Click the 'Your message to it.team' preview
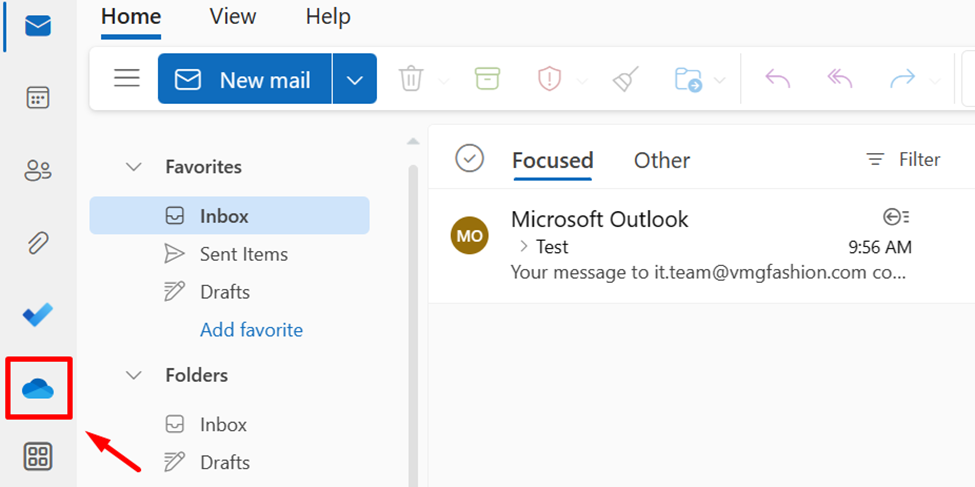The height and width of the screenshot is (487, 975). tap(708, 272)
